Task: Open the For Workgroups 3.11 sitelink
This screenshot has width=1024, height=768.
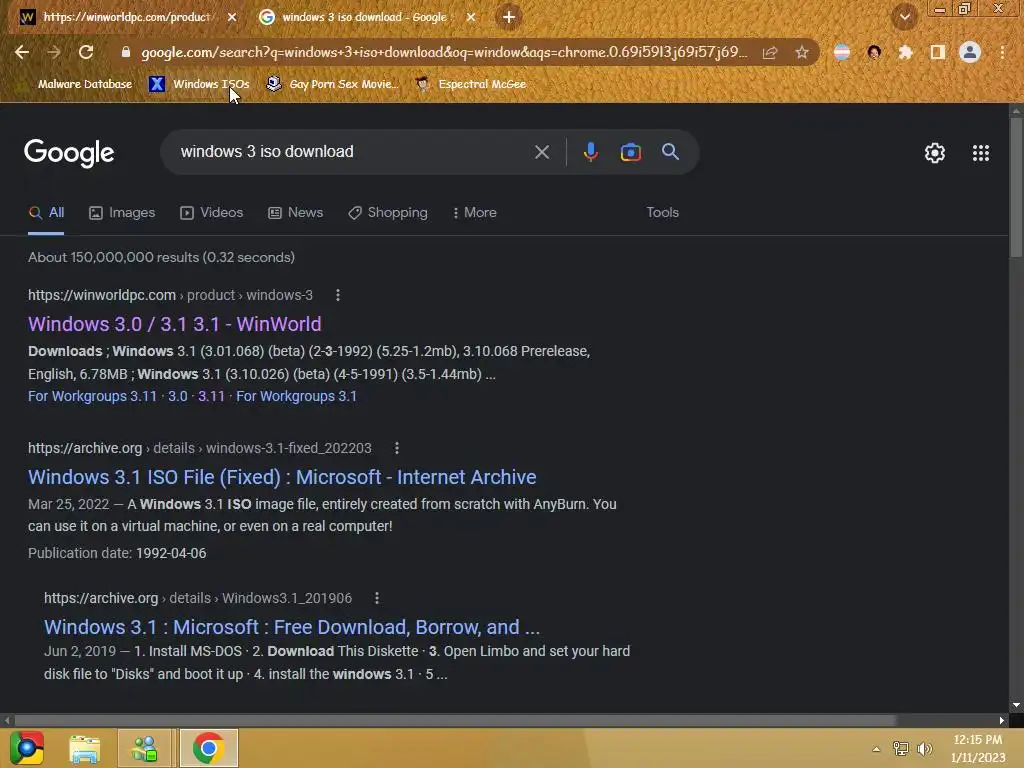Action: pyautogui.click(x=93, y=396)
